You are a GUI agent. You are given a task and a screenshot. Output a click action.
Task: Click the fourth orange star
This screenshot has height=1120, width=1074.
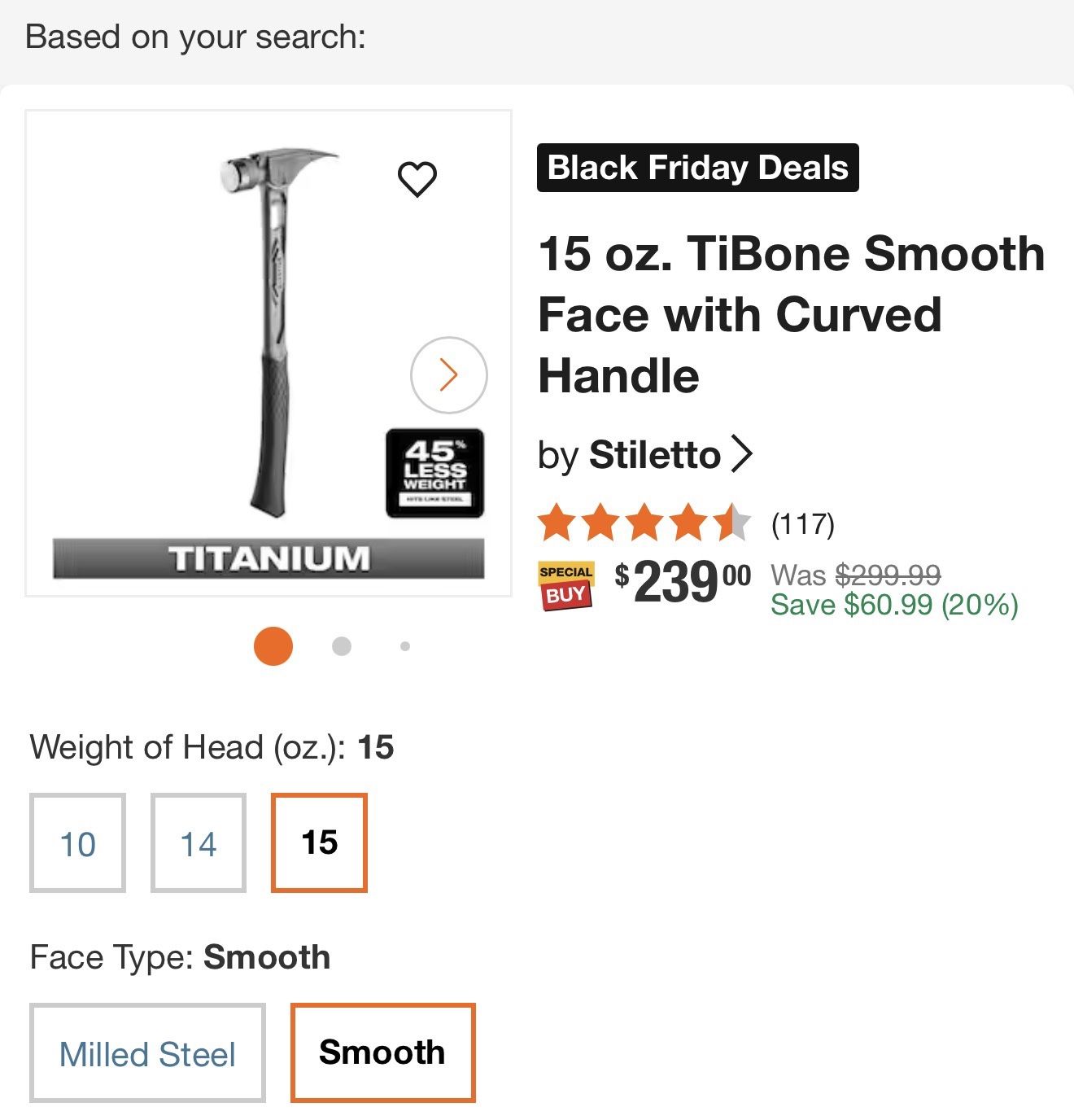[x=689, y=523]
